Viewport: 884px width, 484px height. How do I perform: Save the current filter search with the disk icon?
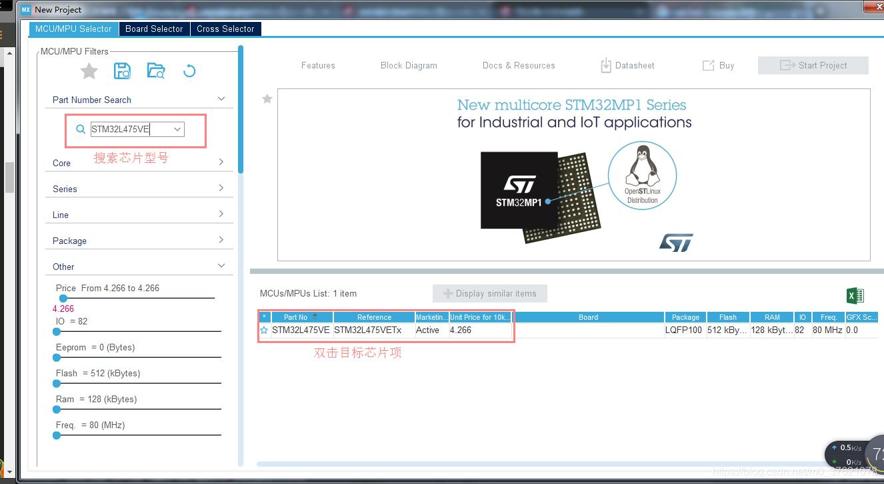click(x=122, y=71)
